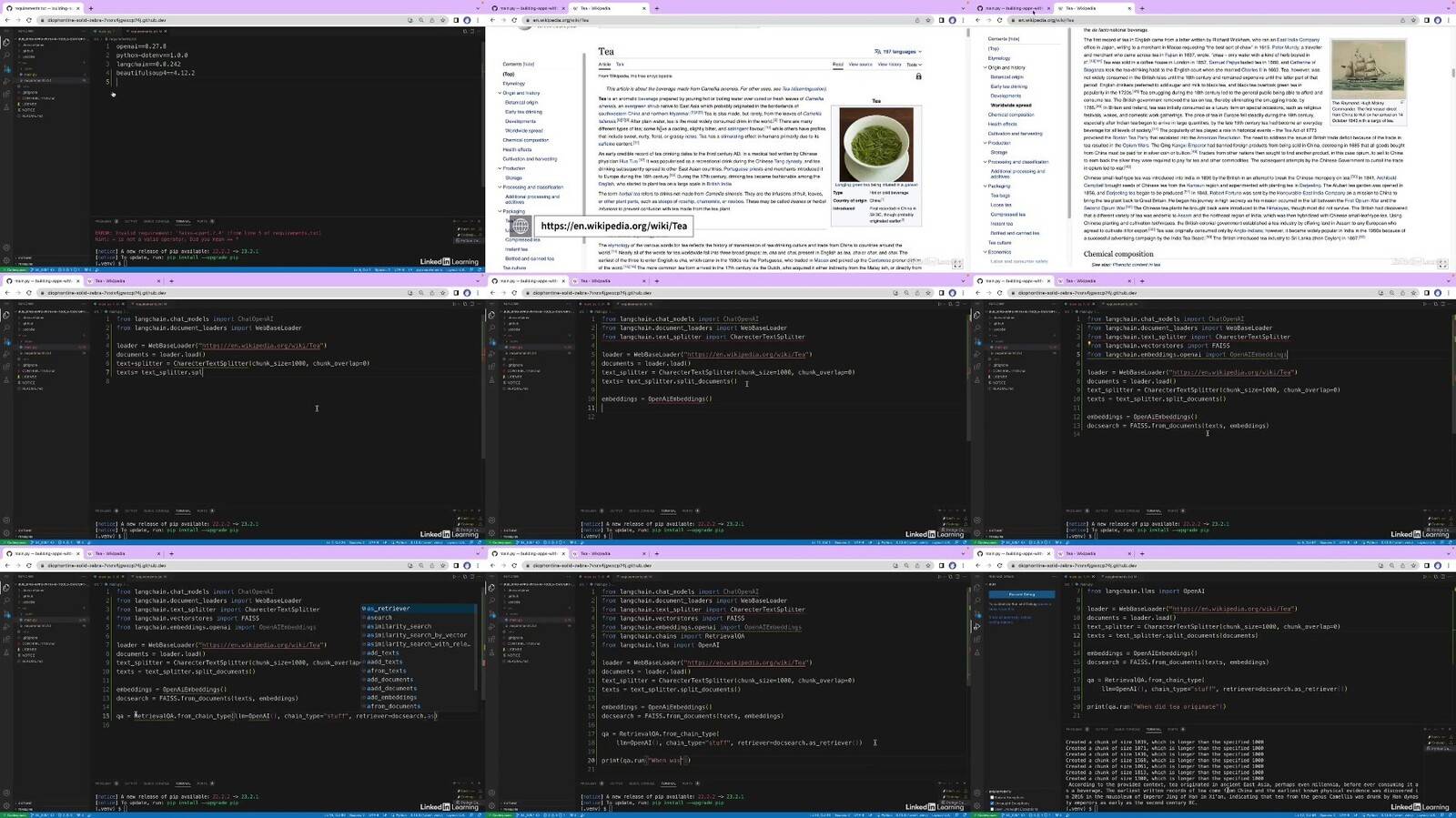The width and height of the screenshot is (1456, 818).
Task: Open a new browser tab in the Tea intro frame
Action: (x=657, y=8)
